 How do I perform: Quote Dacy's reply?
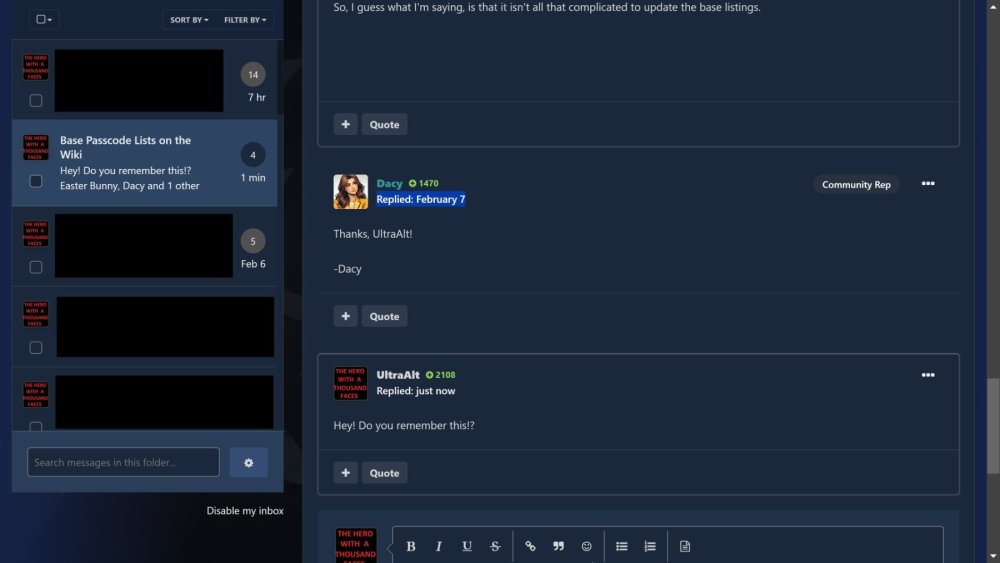[384, 316]
